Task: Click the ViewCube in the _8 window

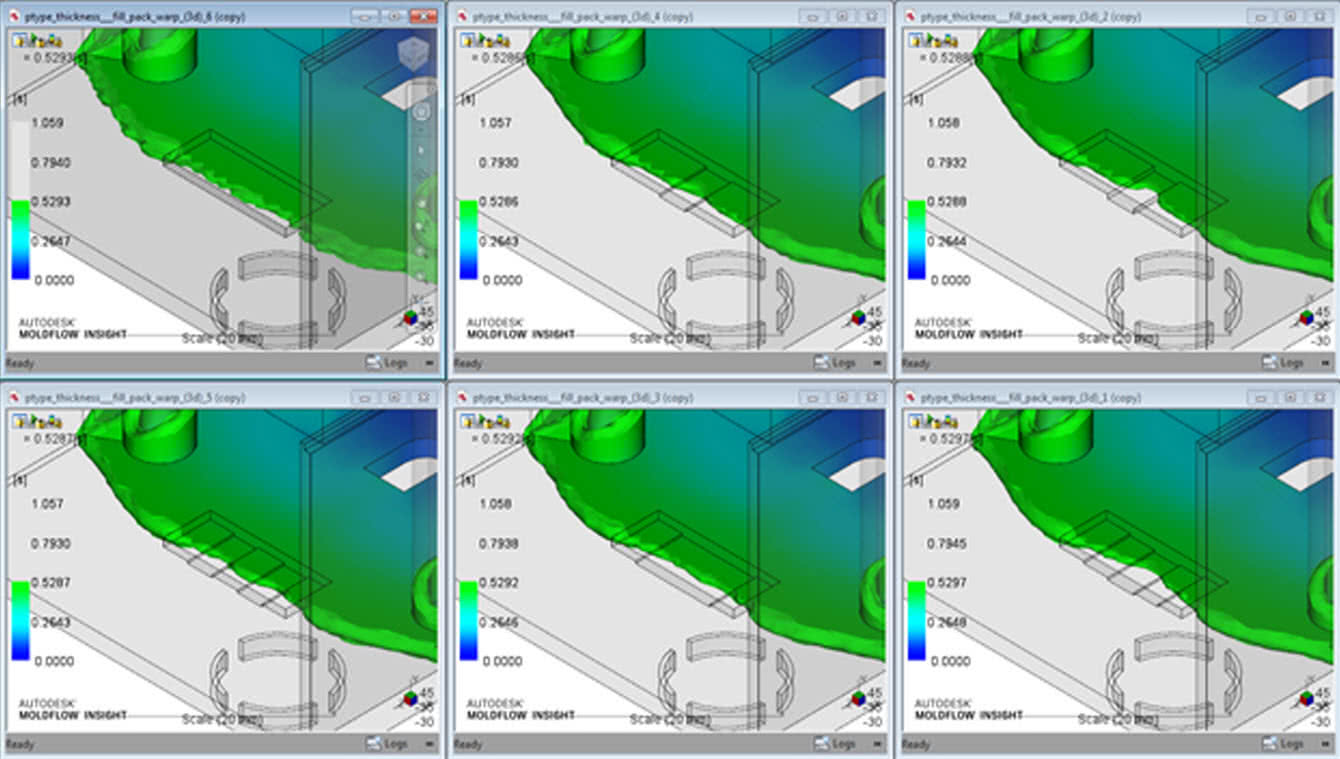Action: [x=412, y=55]
